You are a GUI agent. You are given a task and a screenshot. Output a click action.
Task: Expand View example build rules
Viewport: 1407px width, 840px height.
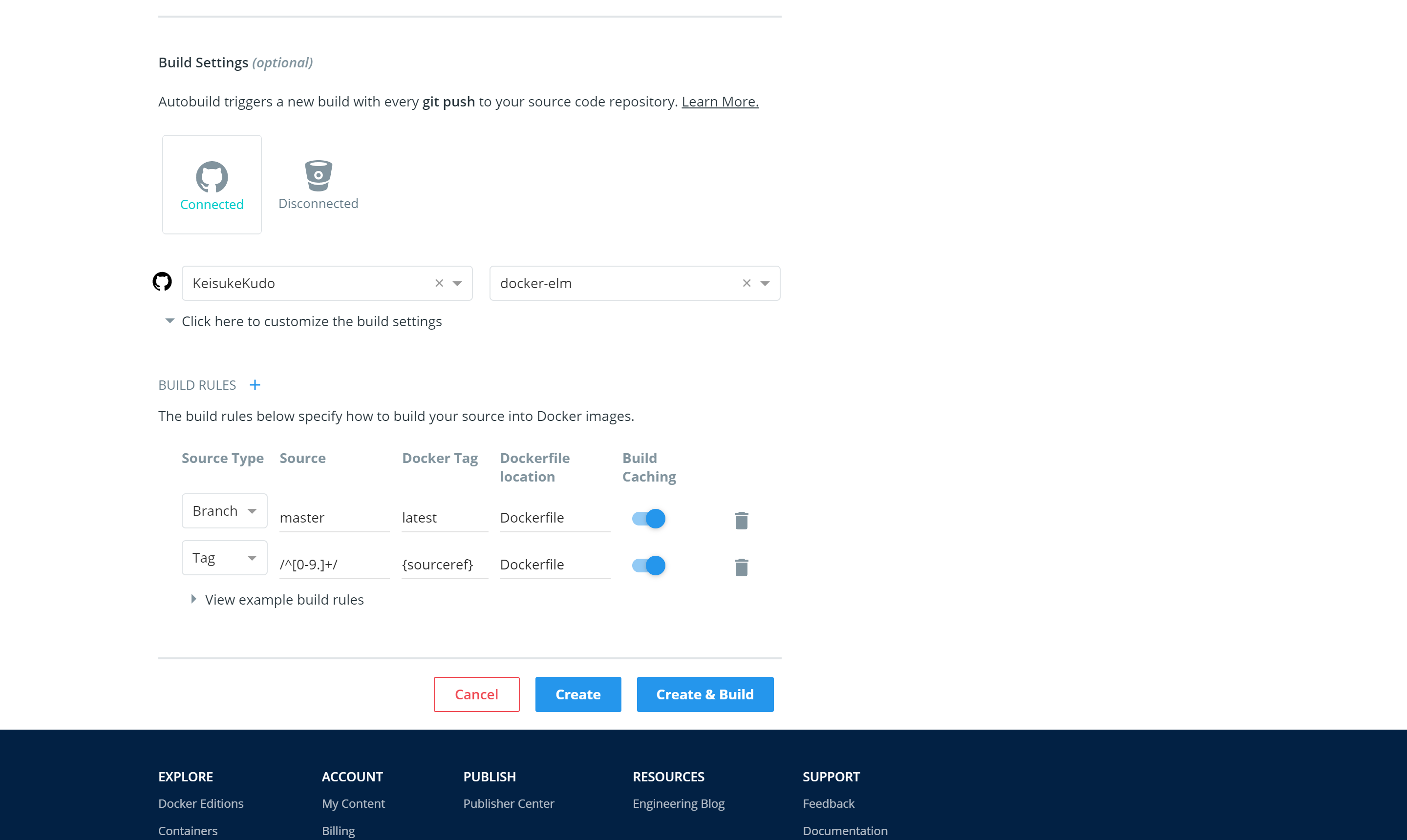tap(277, 599)
